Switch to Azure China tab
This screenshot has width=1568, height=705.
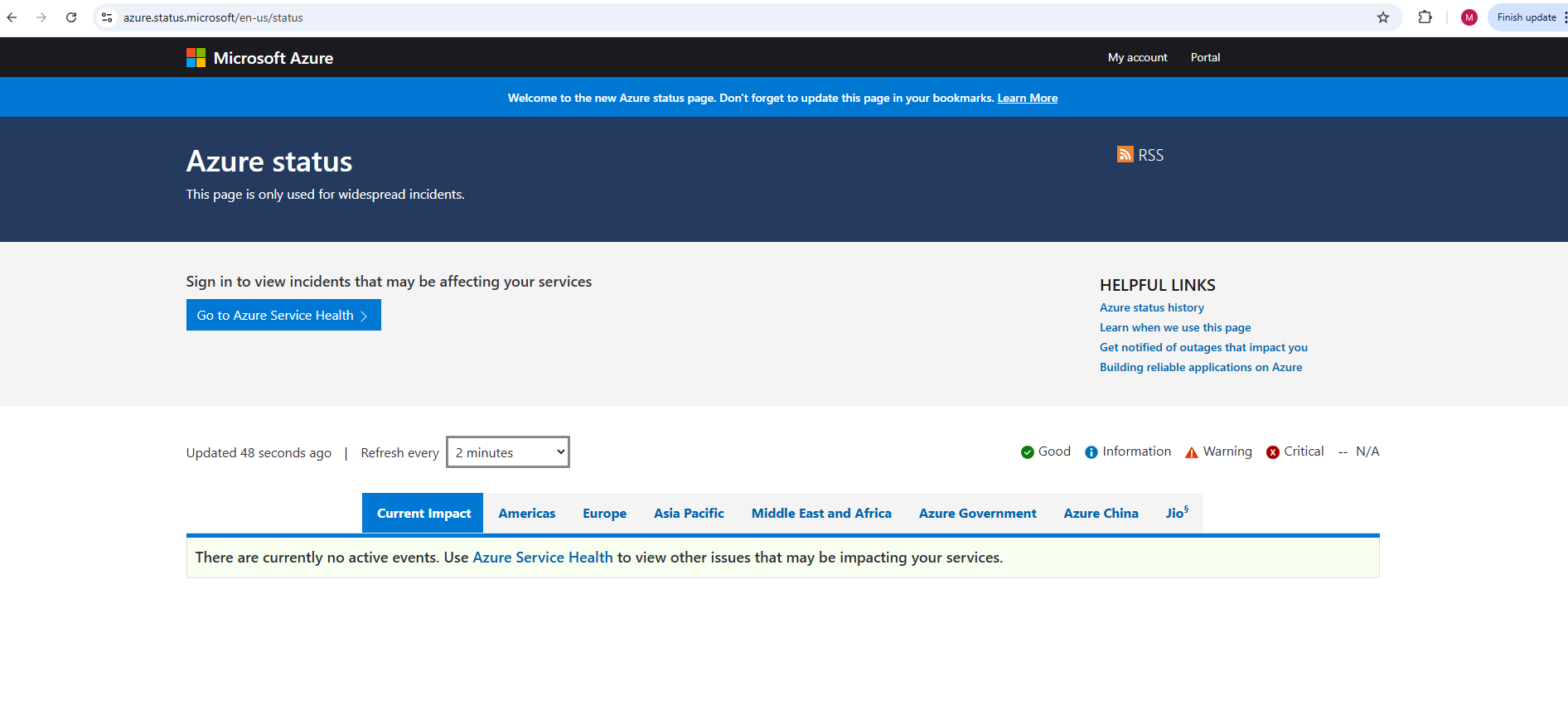point(1101,514)
